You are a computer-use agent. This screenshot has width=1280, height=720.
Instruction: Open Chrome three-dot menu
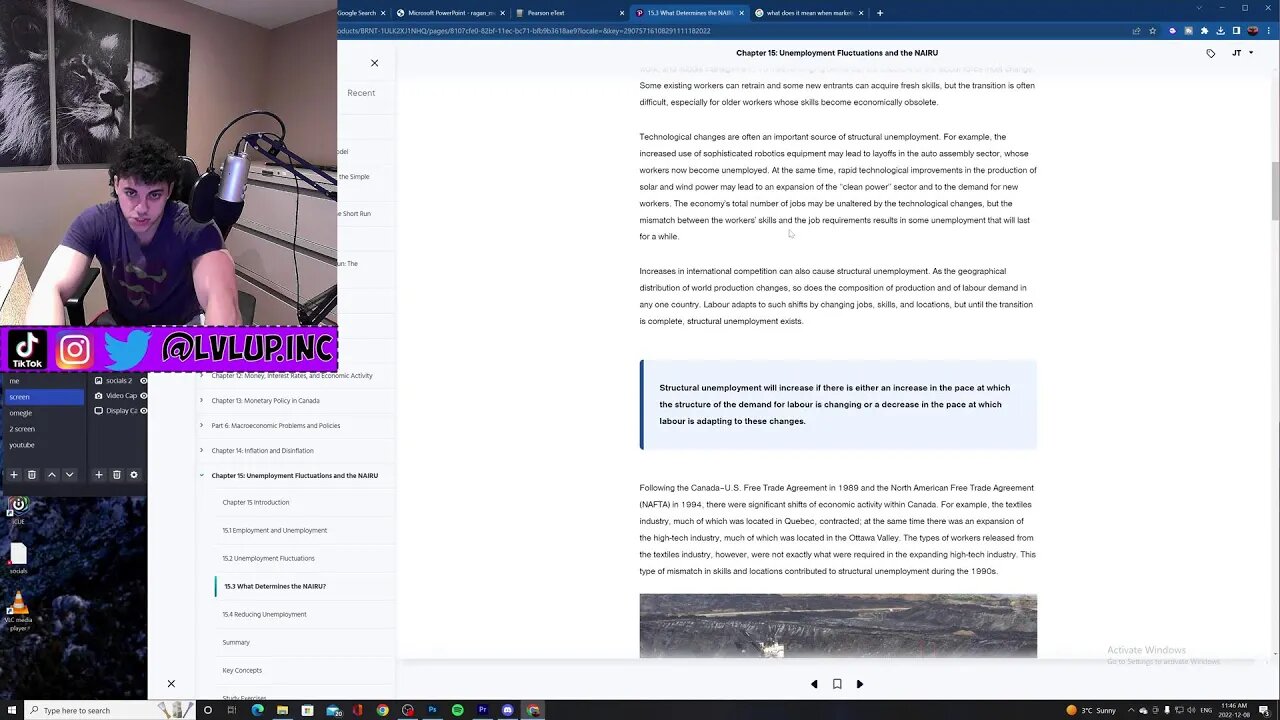1270,31
